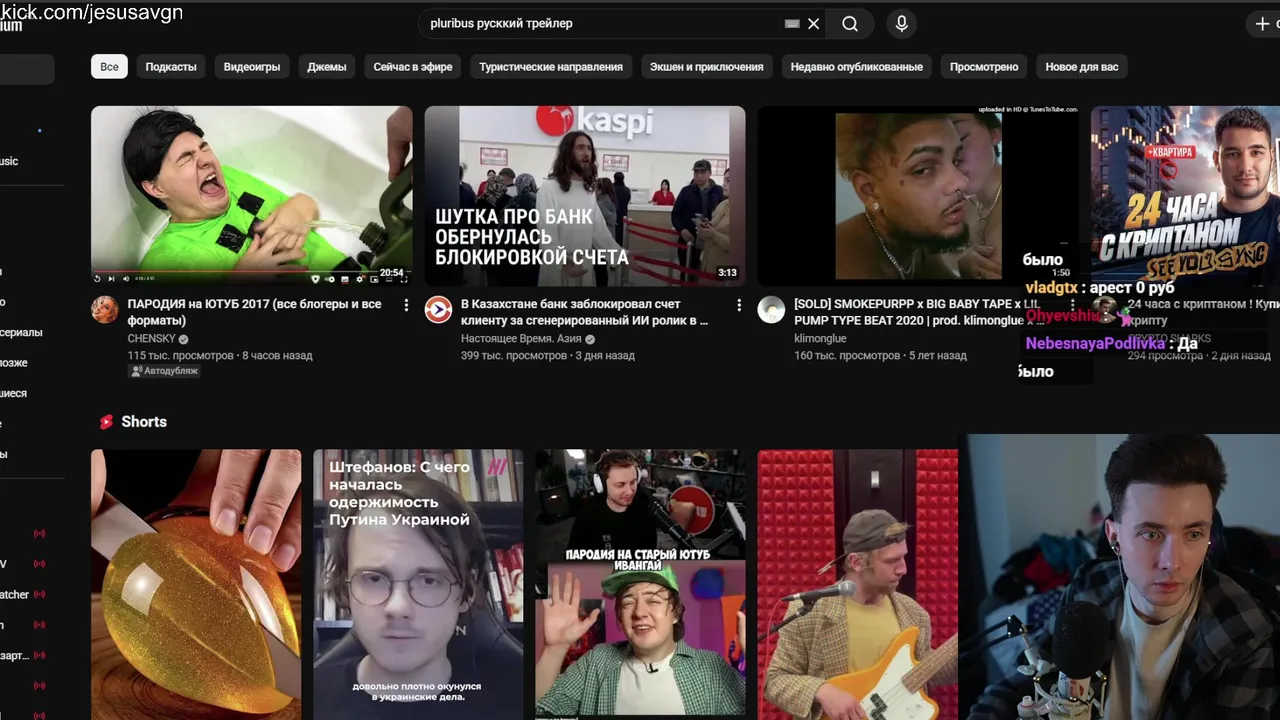The width and height of the screenshot is (1280, 720).
Task: Open the golden object knife Short
Action: (x=196, y=584)
